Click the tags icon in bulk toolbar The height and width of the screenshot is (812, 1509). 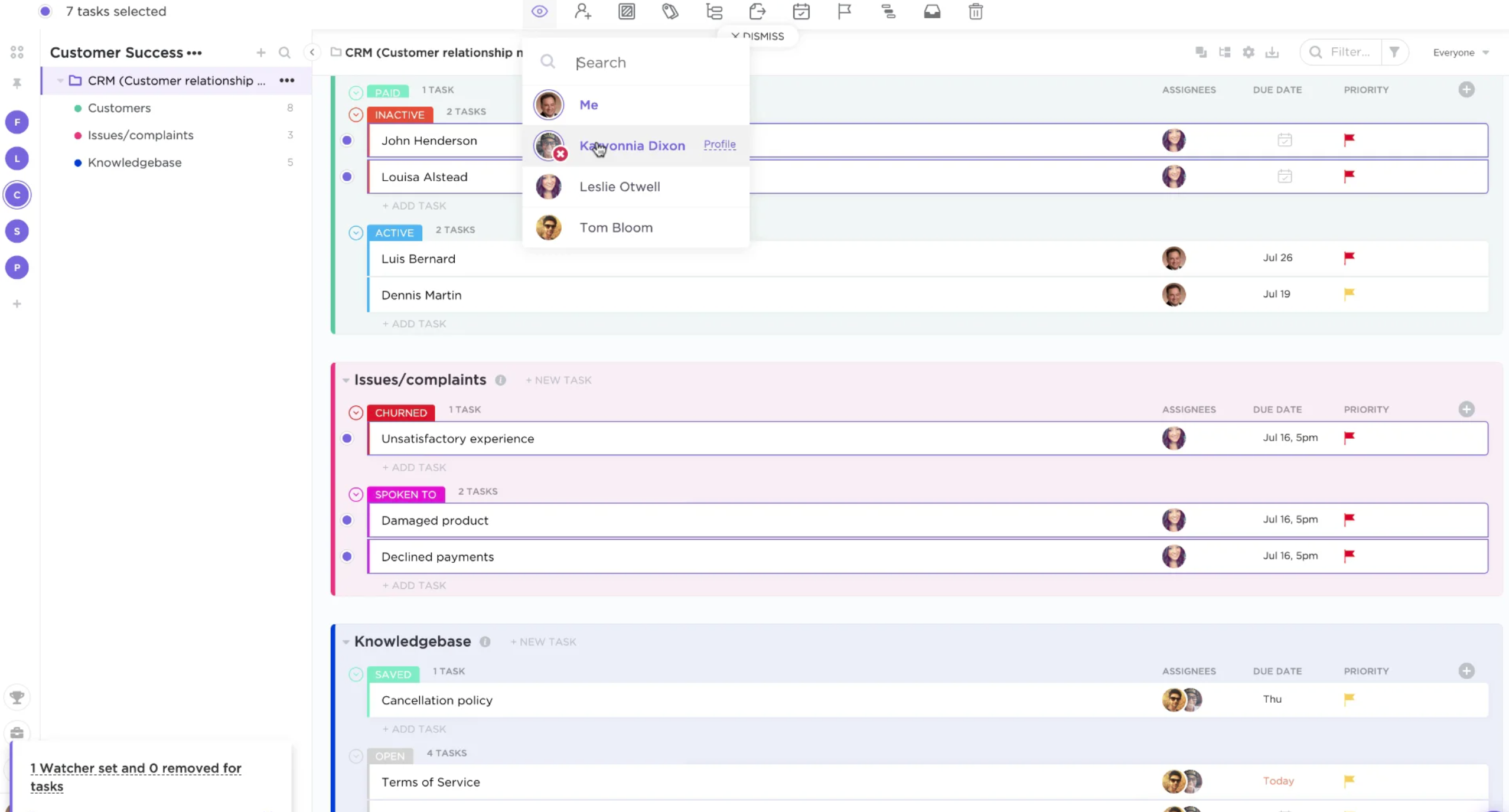(670, 12)
